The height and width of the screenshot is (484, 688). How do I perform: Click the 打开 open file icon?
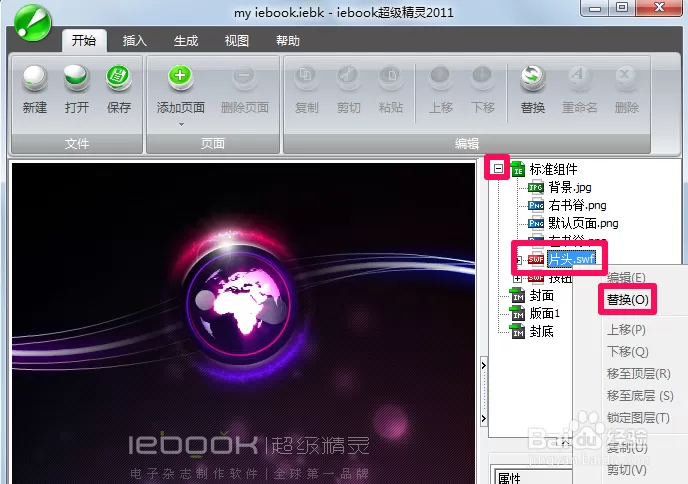click(76, 78)
